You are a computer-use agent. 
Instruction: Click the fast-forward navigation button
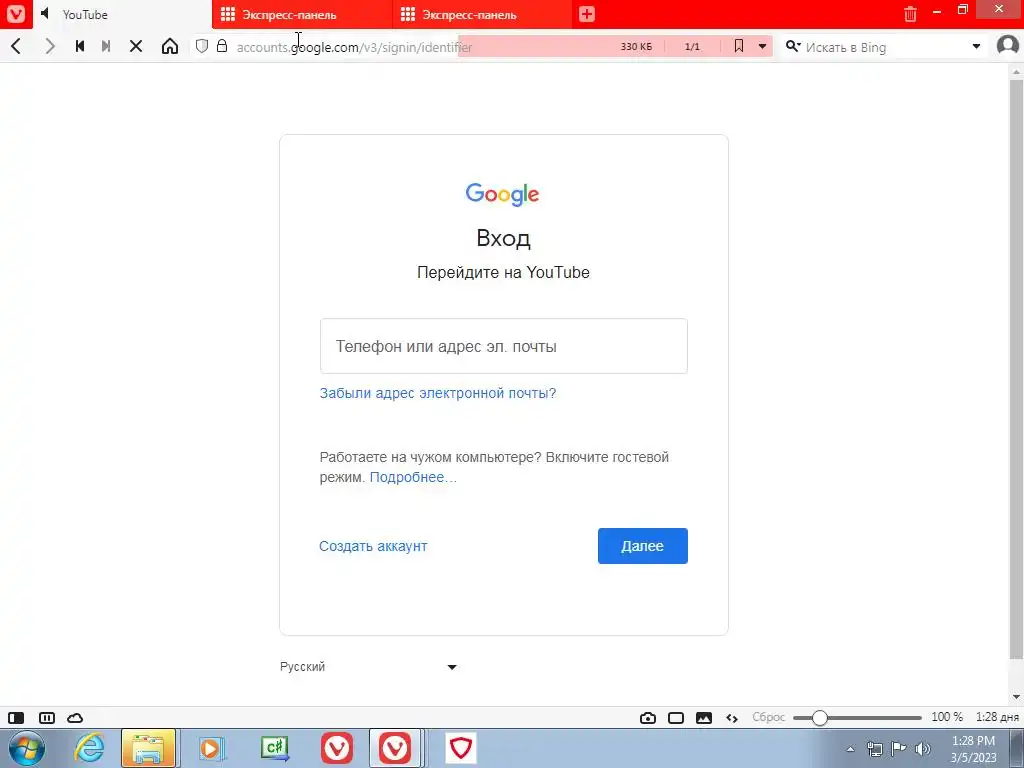(106, 46)
